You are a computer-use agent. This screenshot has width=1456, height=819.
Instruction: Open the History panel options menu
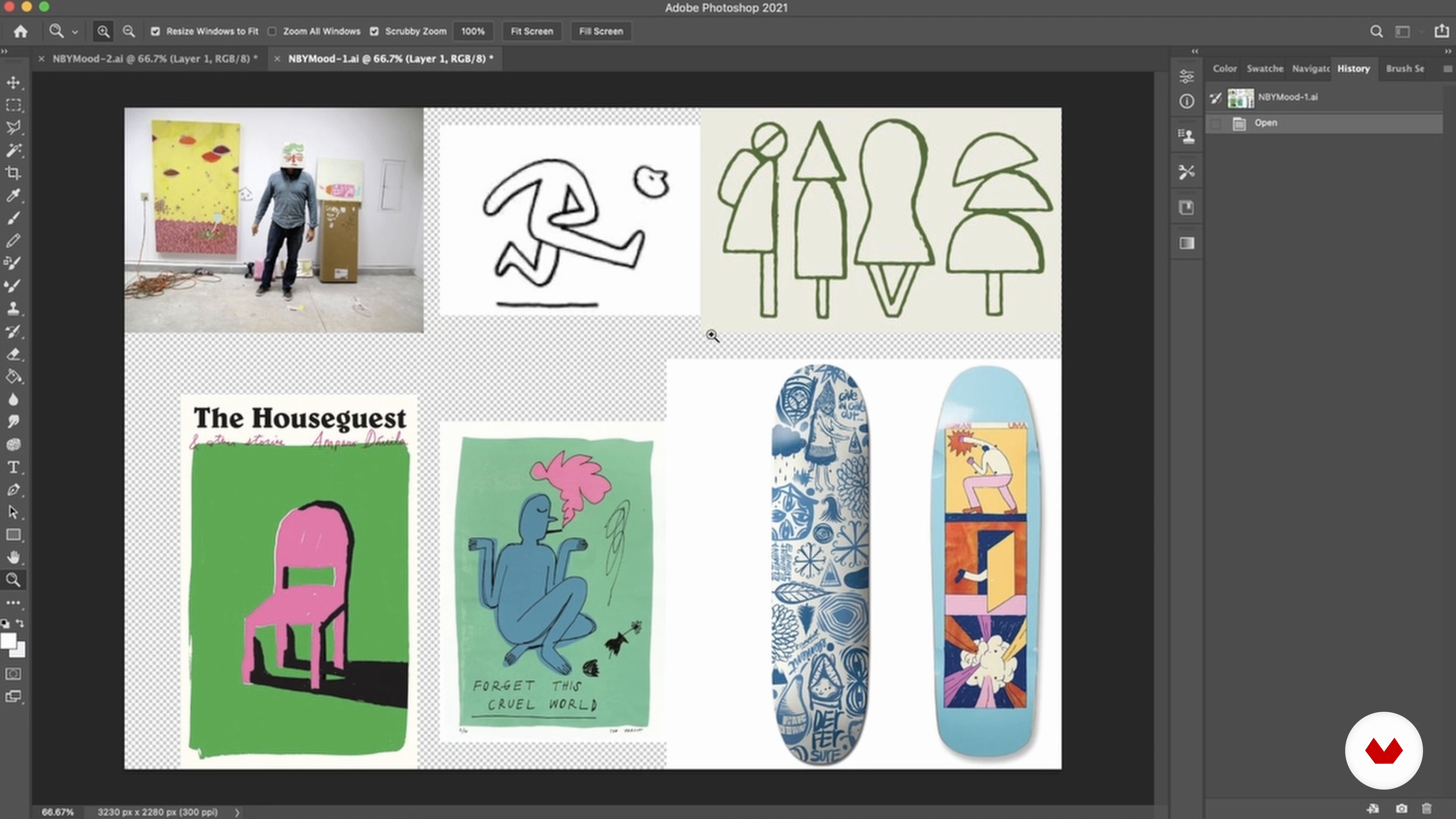tap(1447, 69)
